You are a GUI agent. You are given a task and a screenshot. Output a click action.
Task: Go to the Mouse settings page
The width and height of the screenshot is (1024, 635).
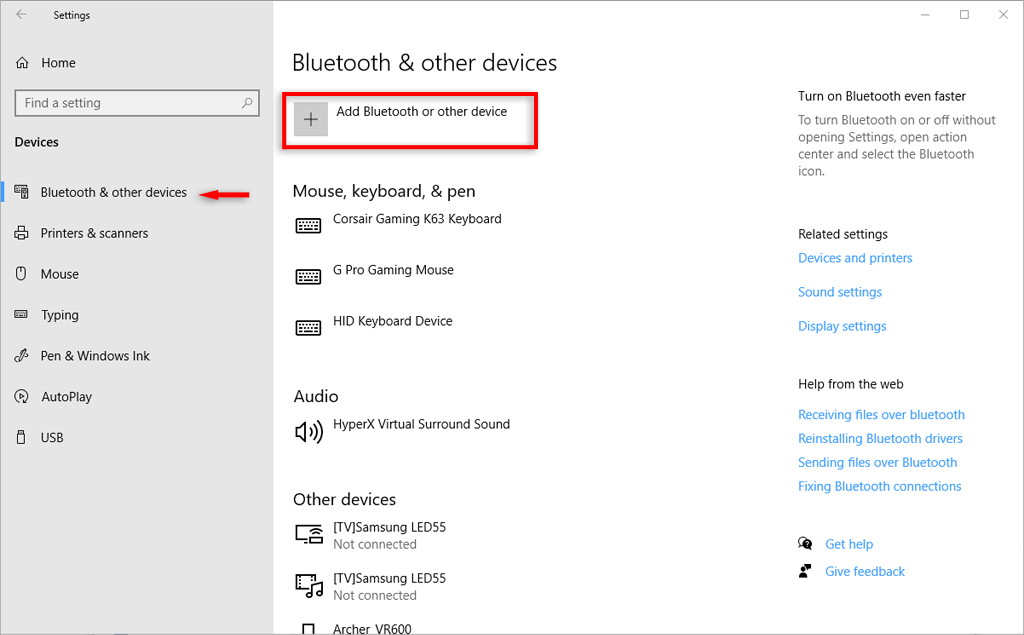click(59, 274)
